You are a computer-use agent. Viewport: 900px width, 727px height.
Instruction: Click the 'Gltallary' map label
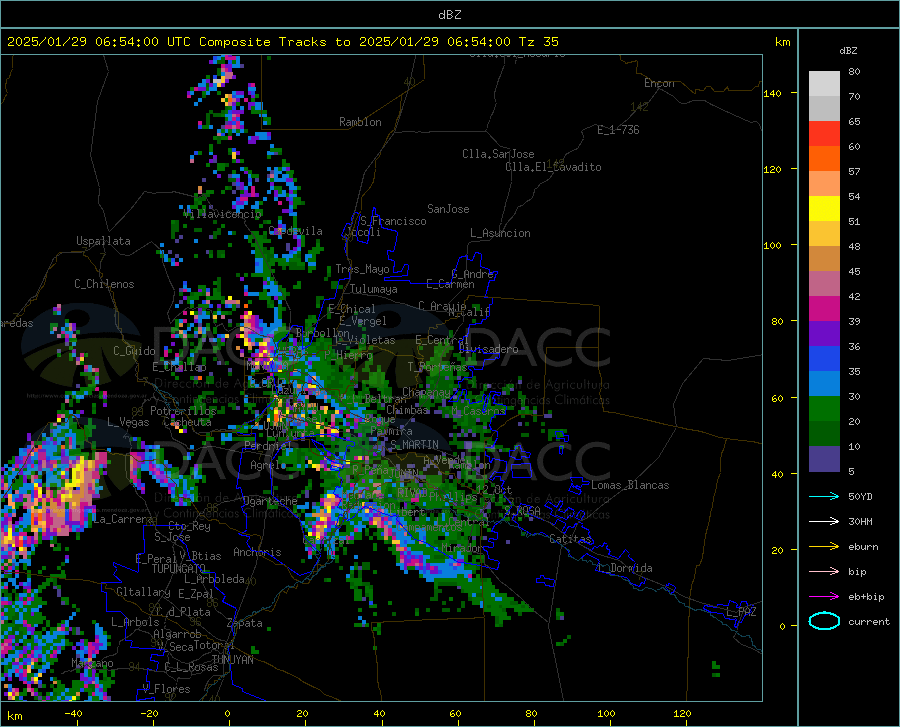coord(143,592)
